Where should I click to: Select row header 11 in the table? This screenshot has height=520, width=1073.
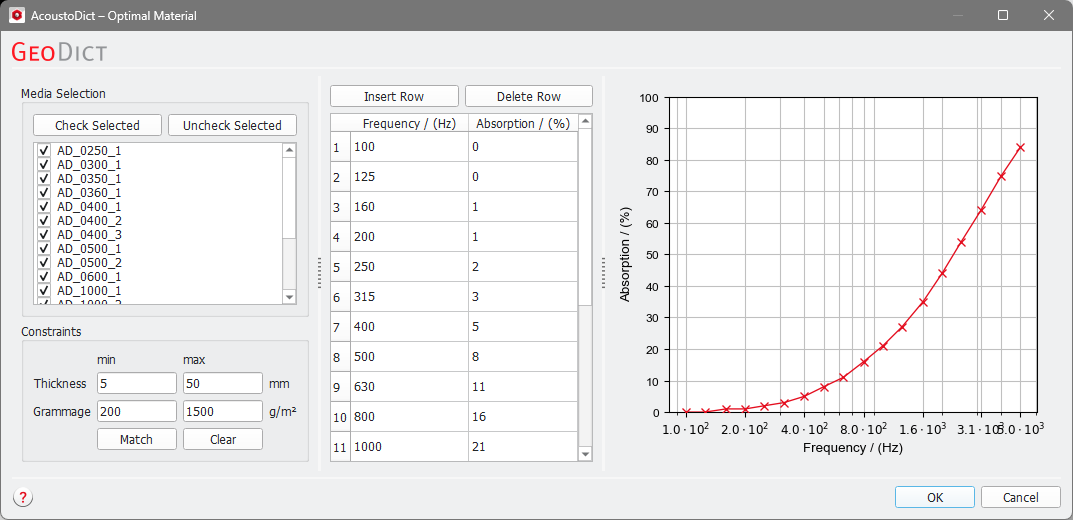tap(340, 447)
